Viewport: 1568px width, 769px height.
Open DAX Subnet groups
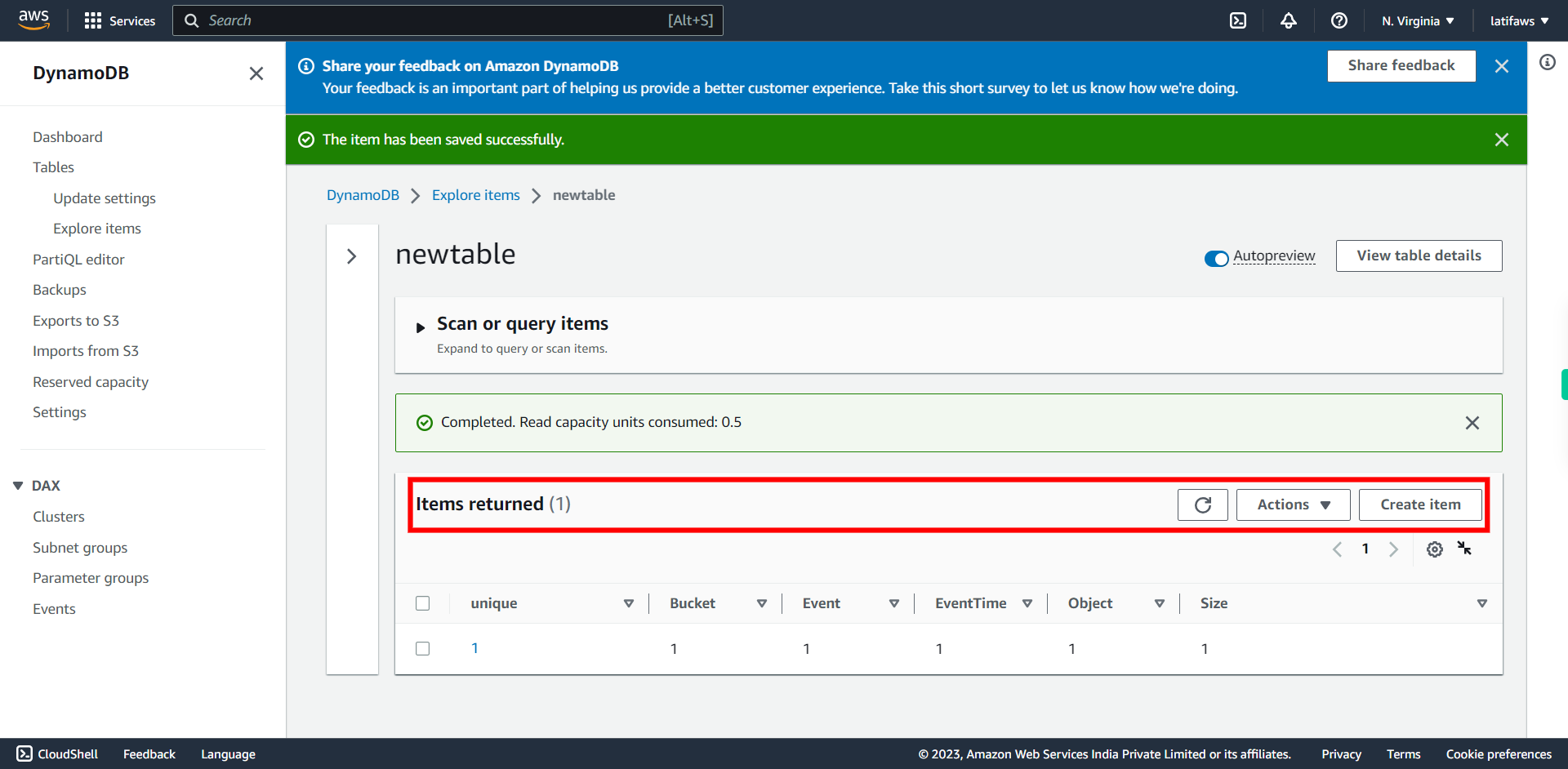point(80,548)
